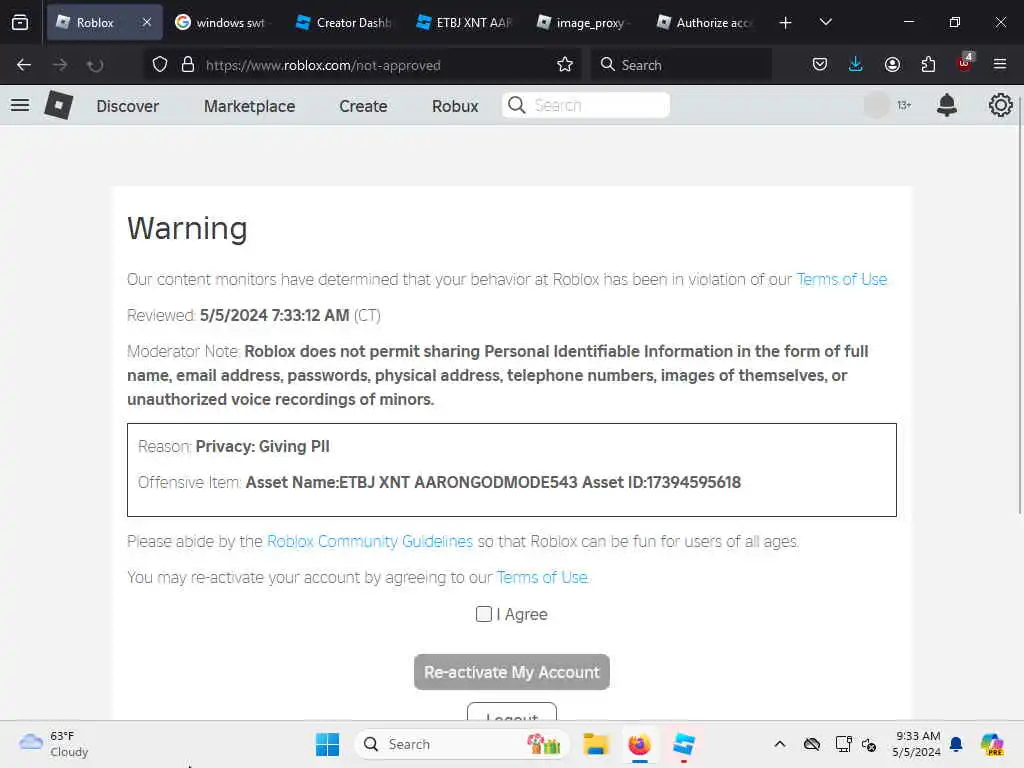Open Roblox side navigation hamburger menu
1024x768 pixels.
coord(20,105)
